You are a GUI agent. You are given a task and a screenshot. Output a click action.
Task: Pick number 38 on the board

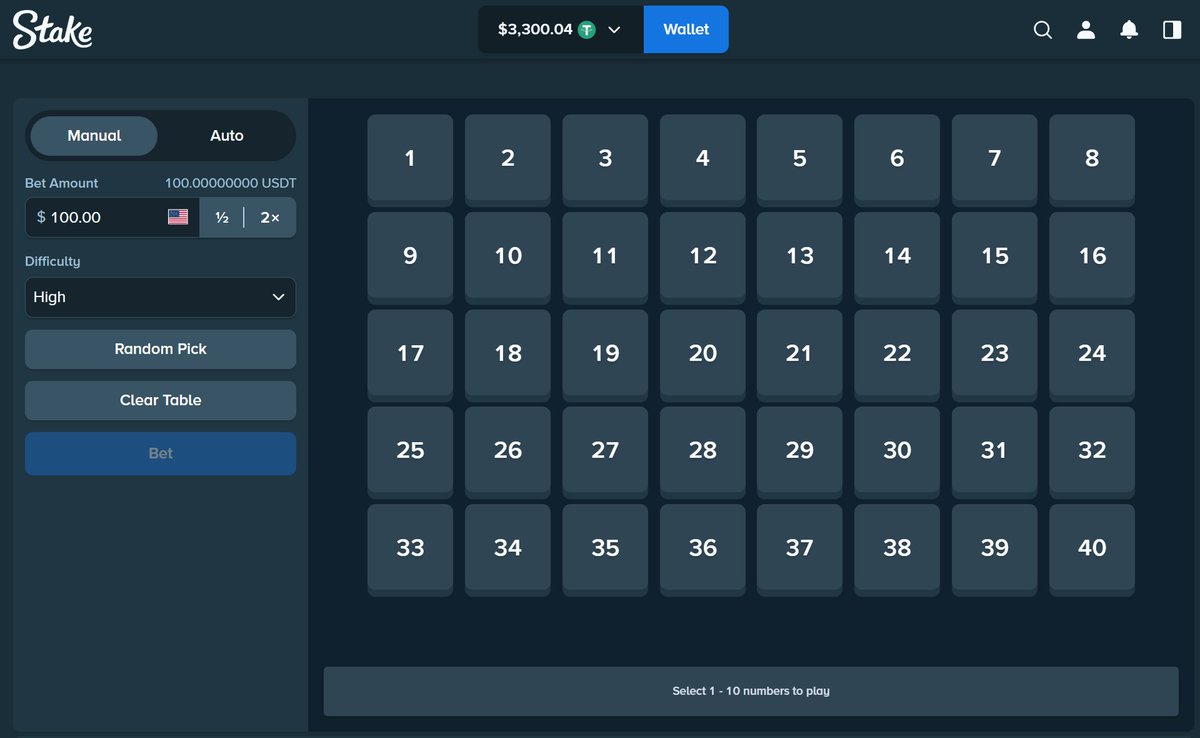pyautogui.click(x=897, y=550)
